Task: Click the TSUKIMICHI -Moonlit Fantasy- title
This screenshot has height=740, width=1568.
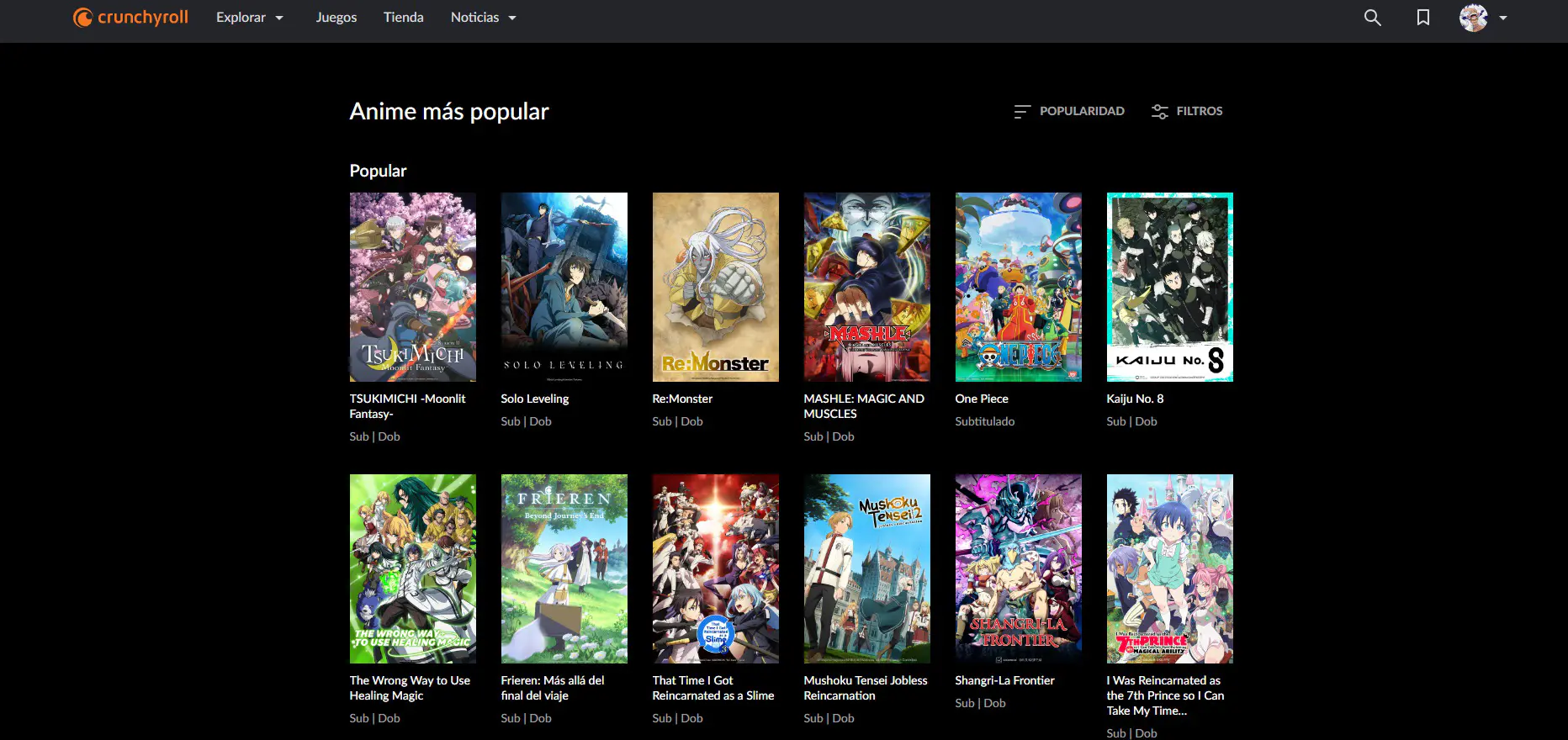Action: pos(408,406)
